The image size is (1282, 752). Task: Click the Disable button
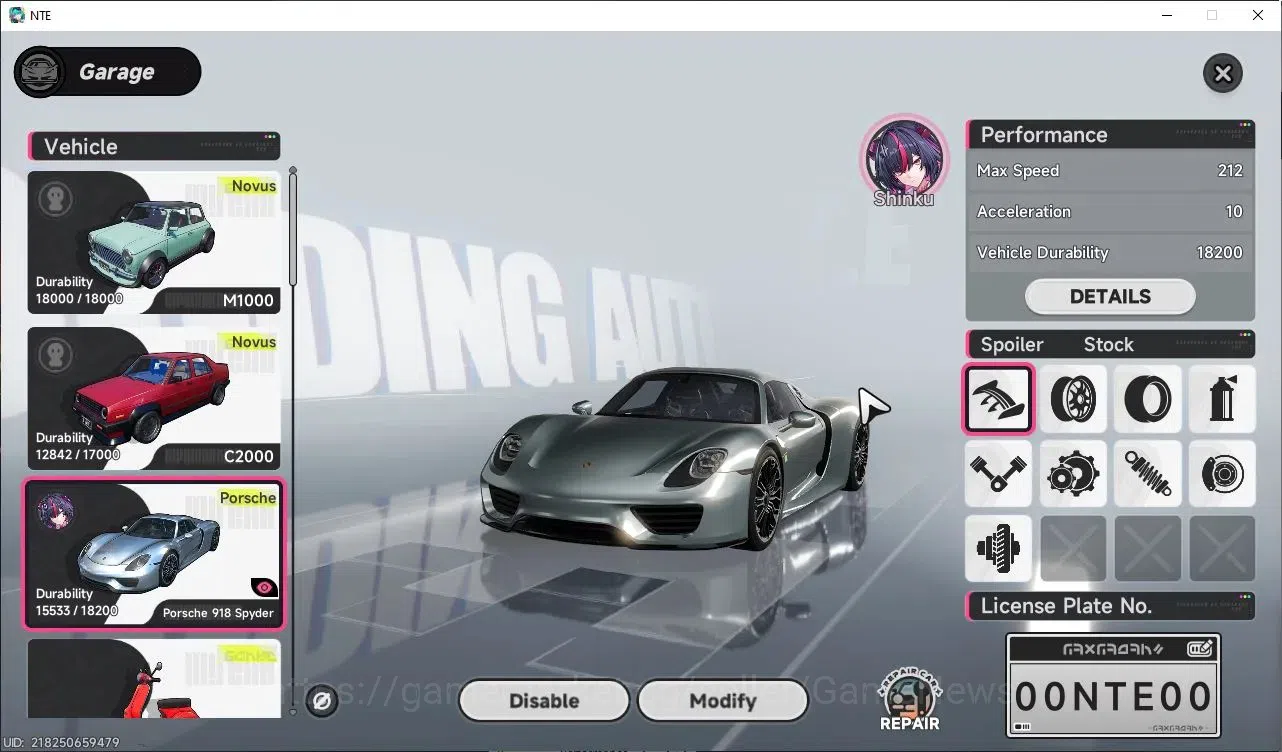click(544, 701)
